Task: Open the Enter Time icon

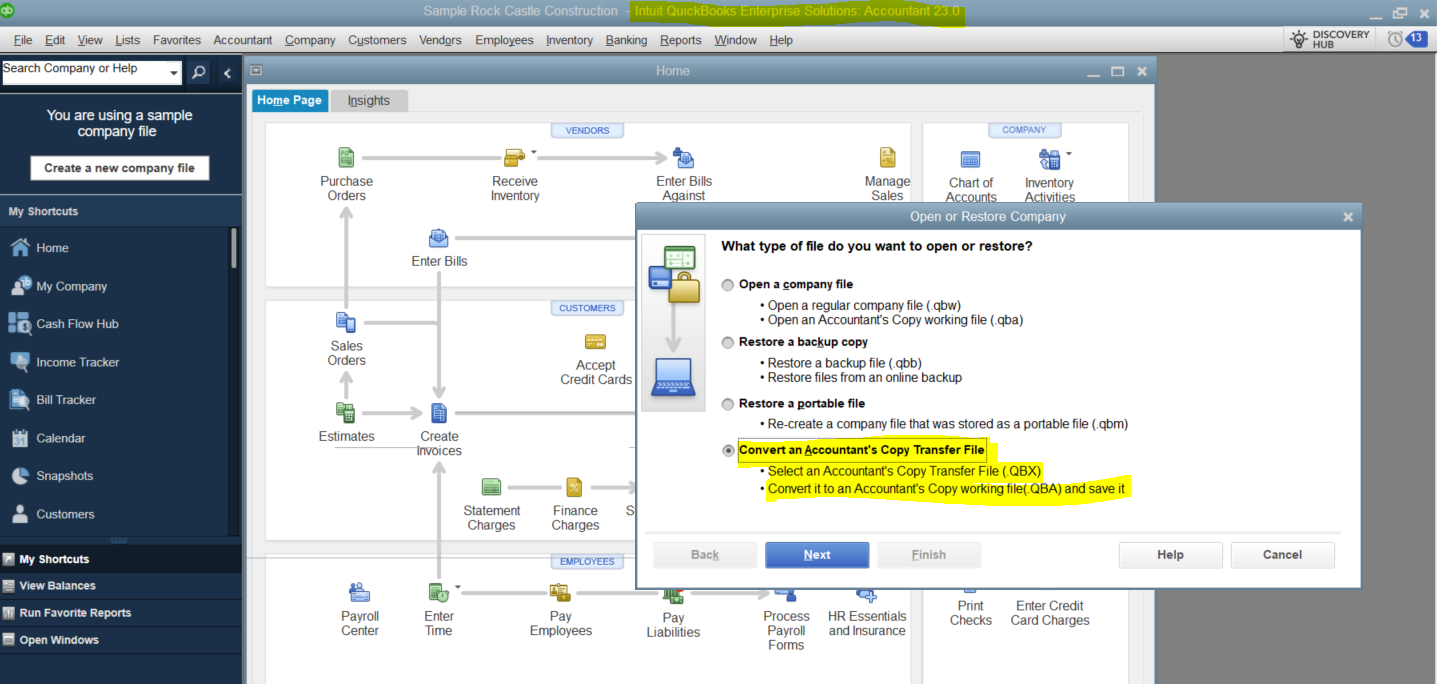Action: tap(438, 593)
